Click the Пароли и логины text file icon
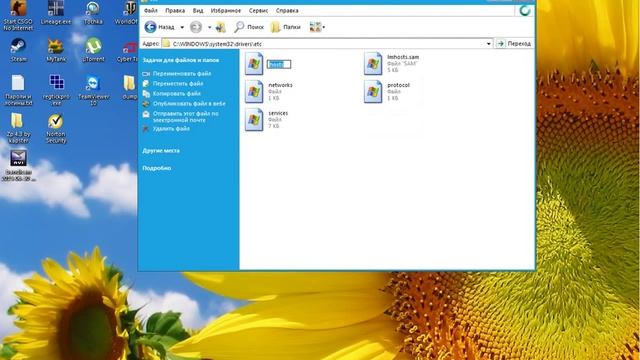Viewport: 640px width, 360px height. [18, 90]
